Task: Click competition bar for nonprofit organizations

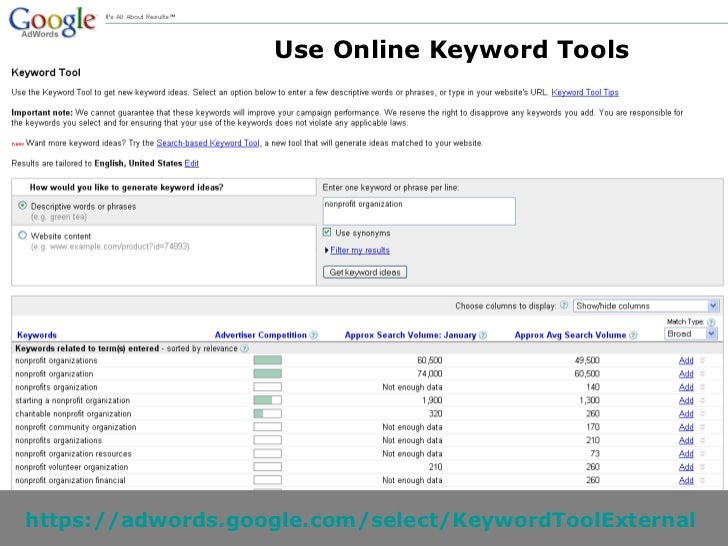Action: [x=267, y=360]
